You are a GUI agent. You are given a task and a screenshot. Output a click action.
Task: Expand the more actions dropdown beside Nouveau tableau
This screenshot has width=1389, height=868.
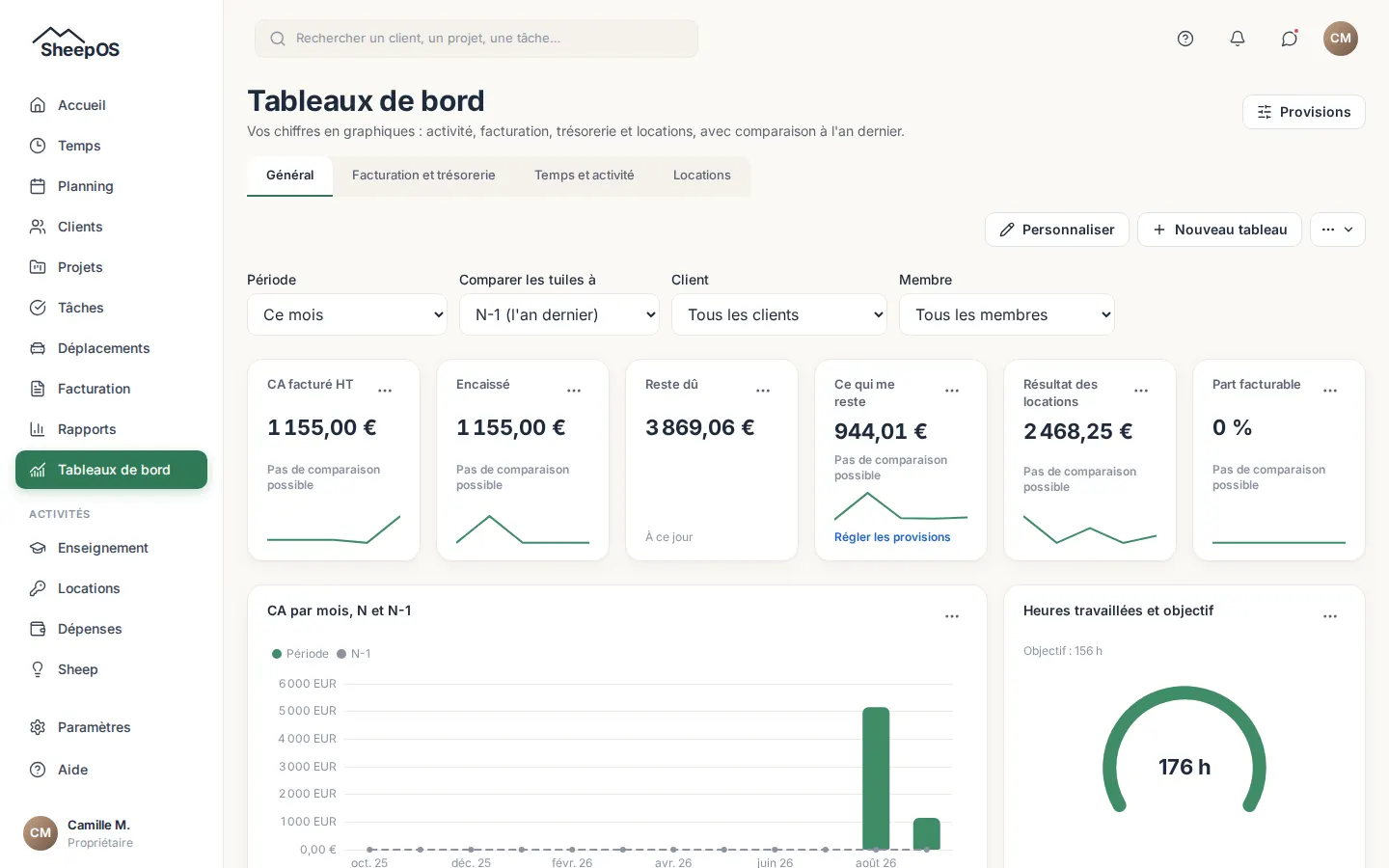[x=1338, y=230]
